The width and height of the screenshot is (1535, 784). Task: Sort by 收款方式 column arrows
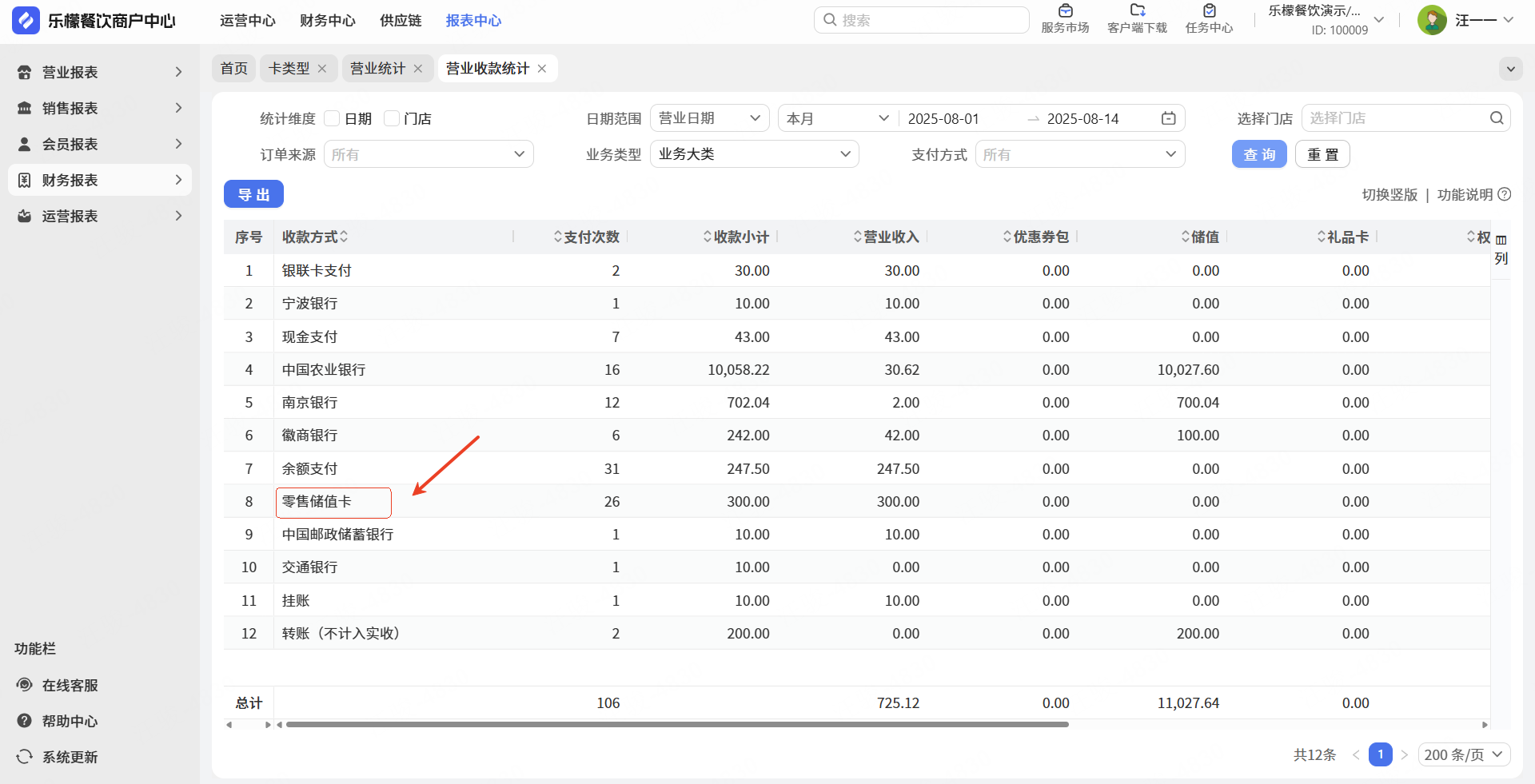pos(344,237)
